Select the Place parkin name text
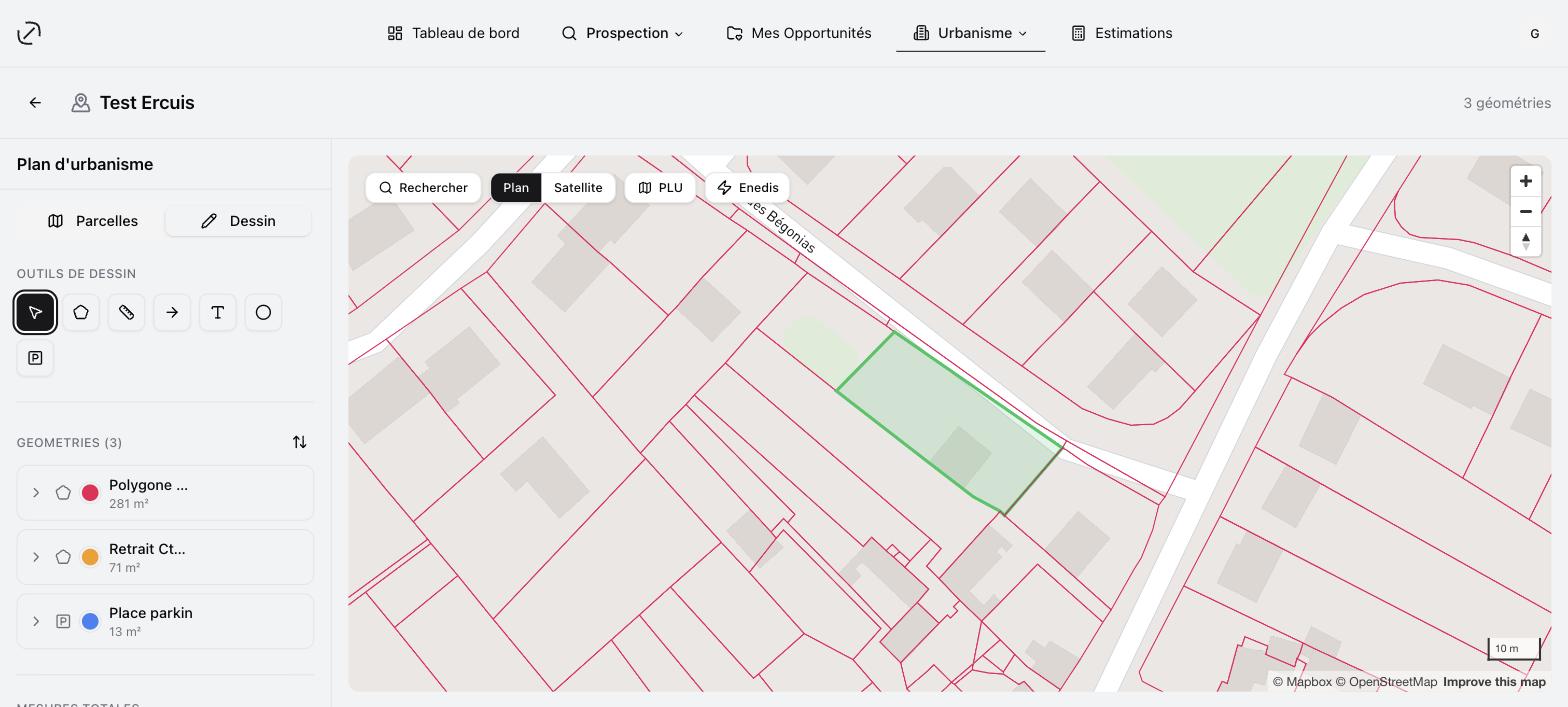Viewport: 1568px width, 707px height. (x=151, y=613)
